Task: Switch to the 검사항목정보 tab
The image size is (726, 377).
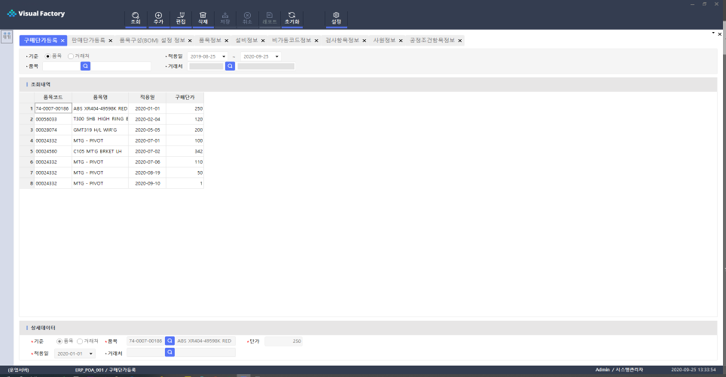Action: pos(342,40)
